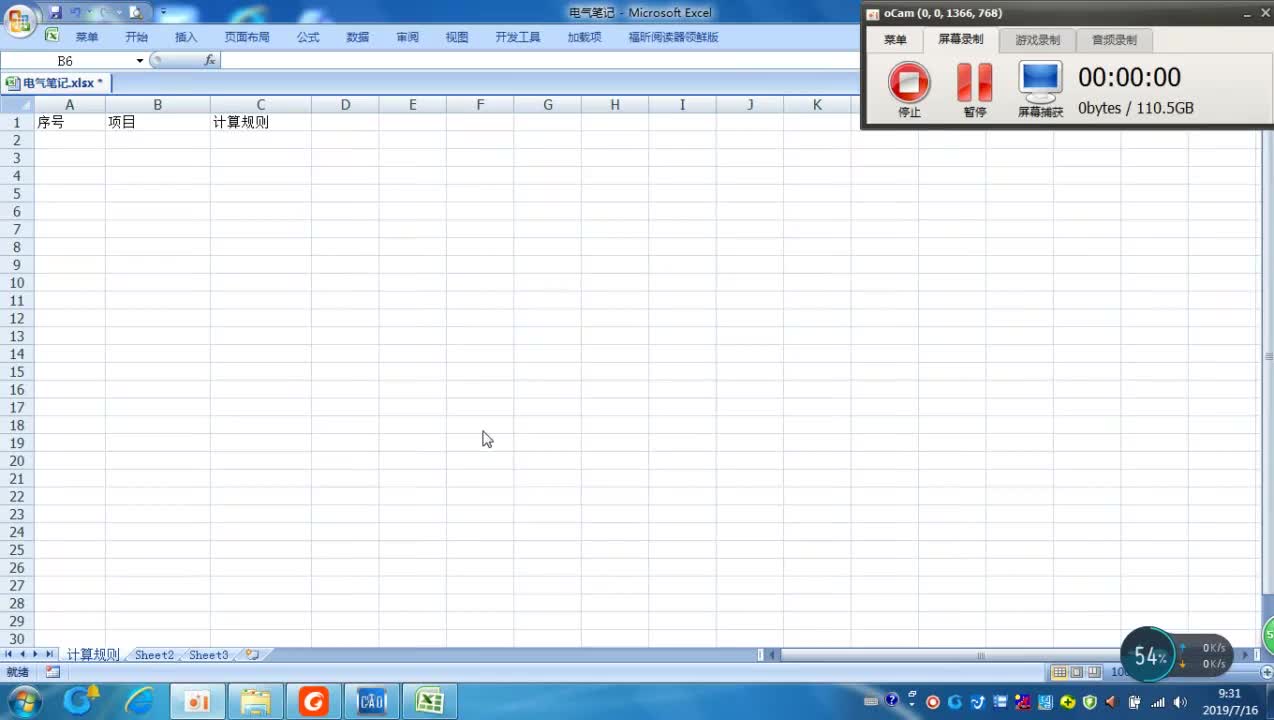Select oCam 游戏录制 tab

pyautogui.click(x=1037, y=40)
